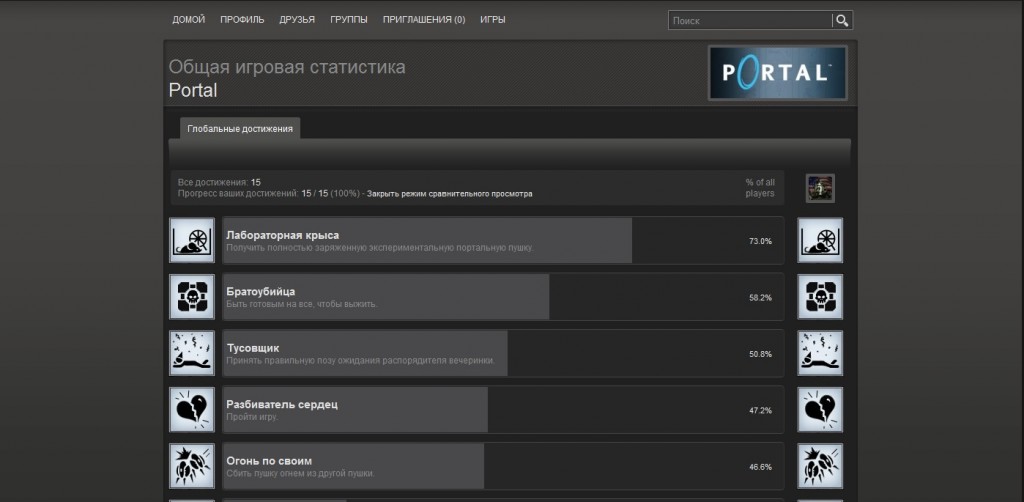Click the 73.0% percentage value

(x=760, y=241)
